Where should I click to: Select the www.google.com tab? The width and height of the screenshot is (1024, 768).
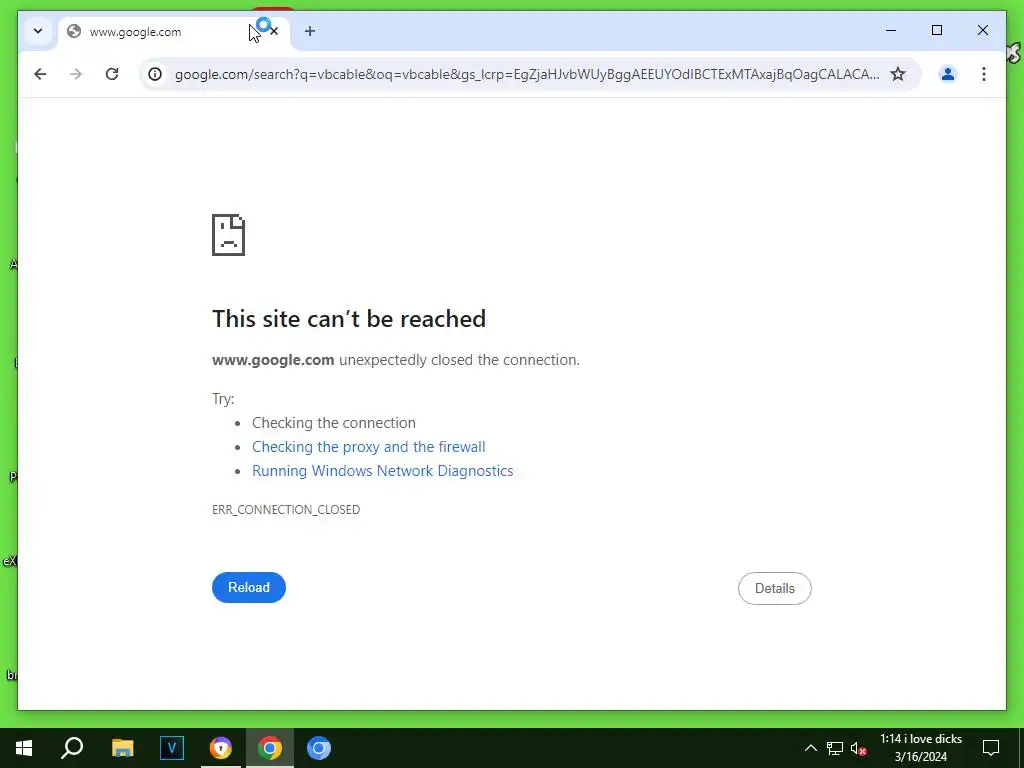[x=174, y=31]
